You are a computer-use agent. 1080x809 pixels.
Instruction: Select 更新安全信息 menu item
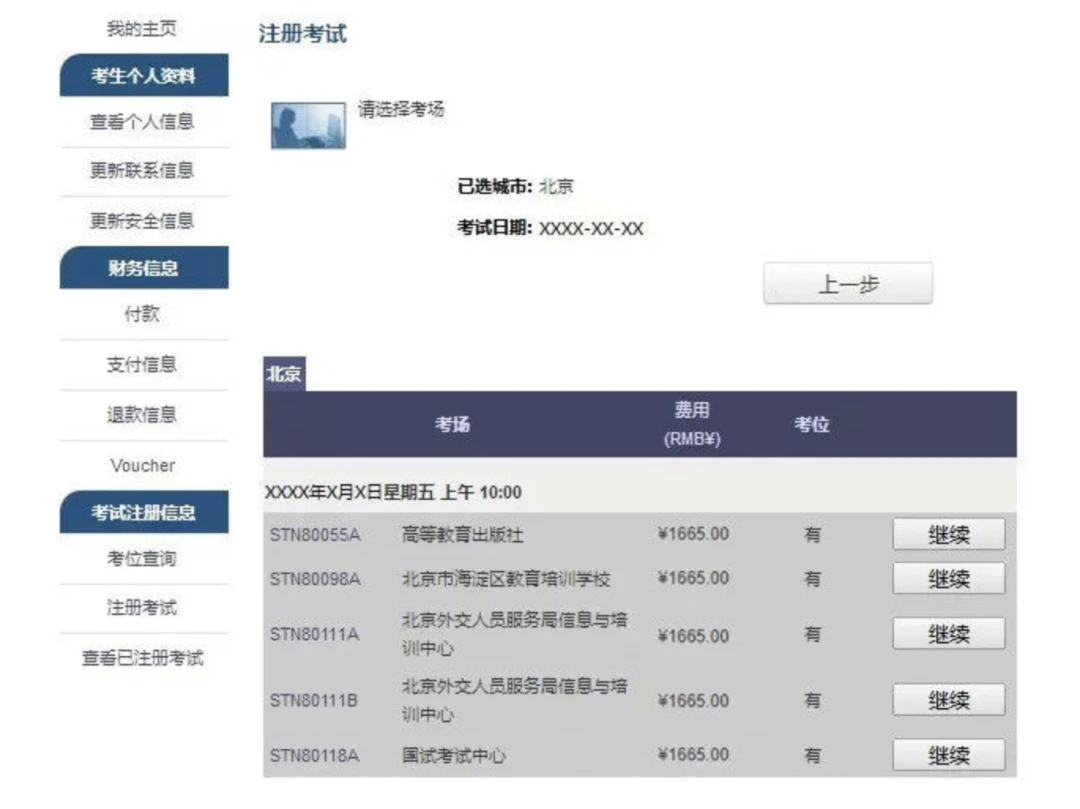[142, 220]
